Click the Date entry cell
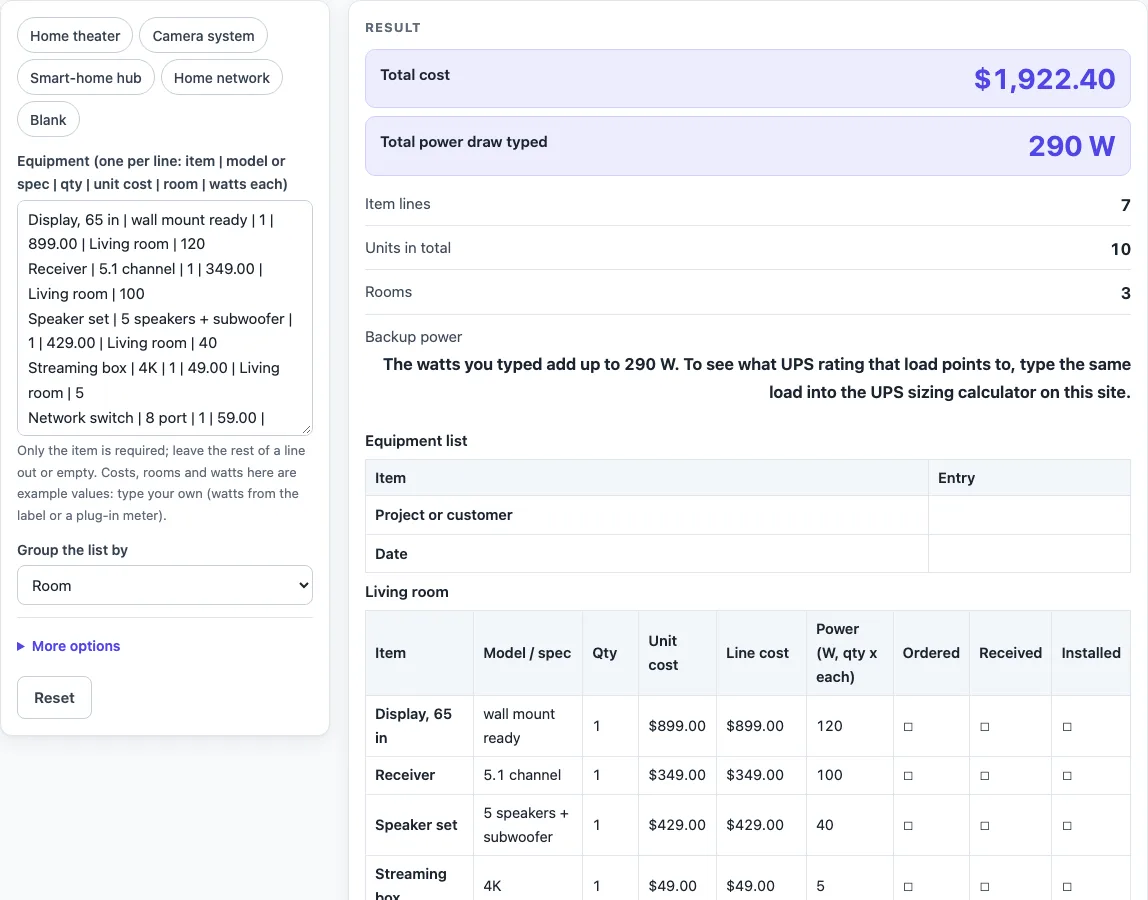1148x900 pixels. (1029, 554)
